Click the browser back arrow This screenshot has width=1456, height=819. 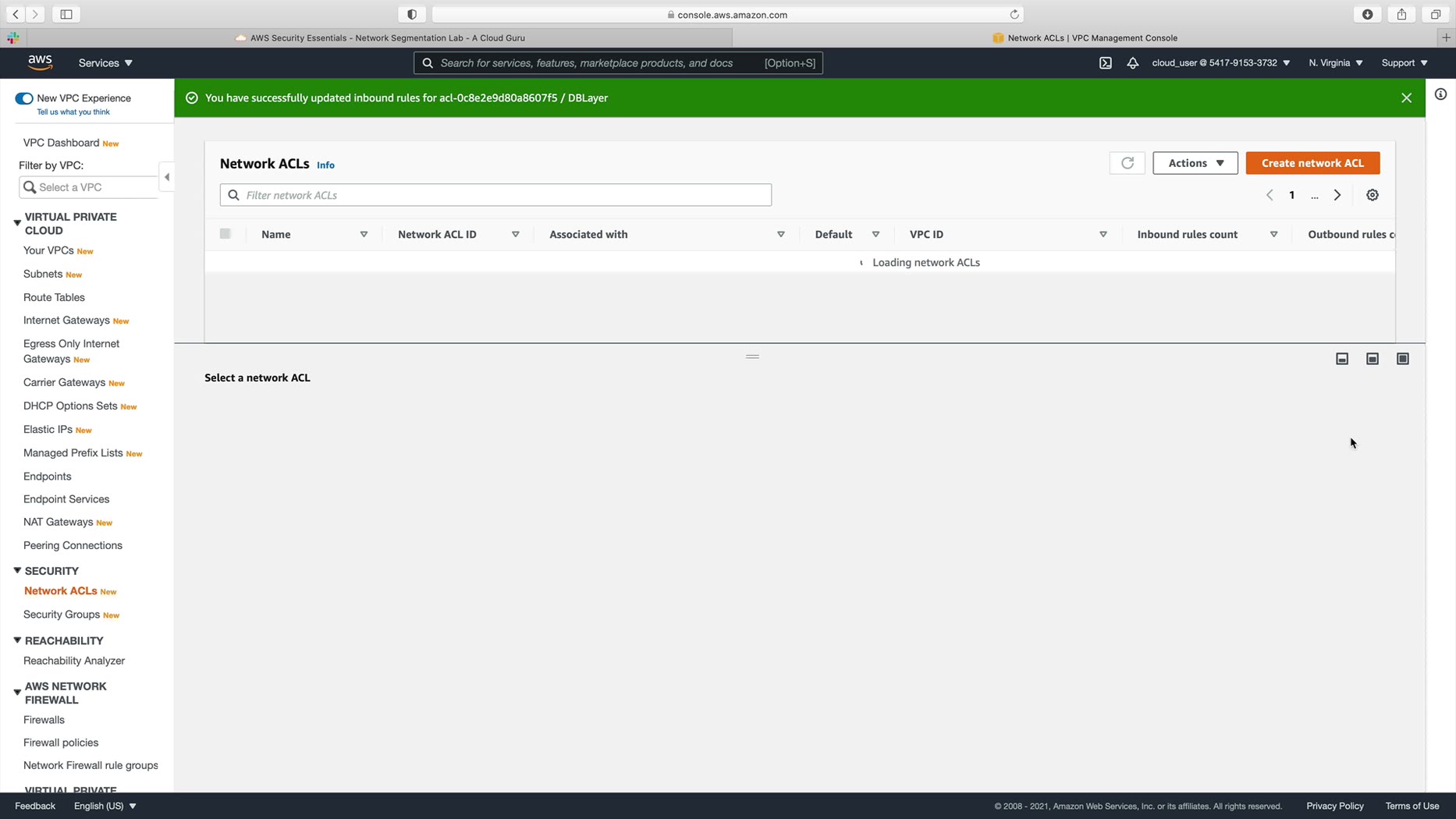point(16,14)
